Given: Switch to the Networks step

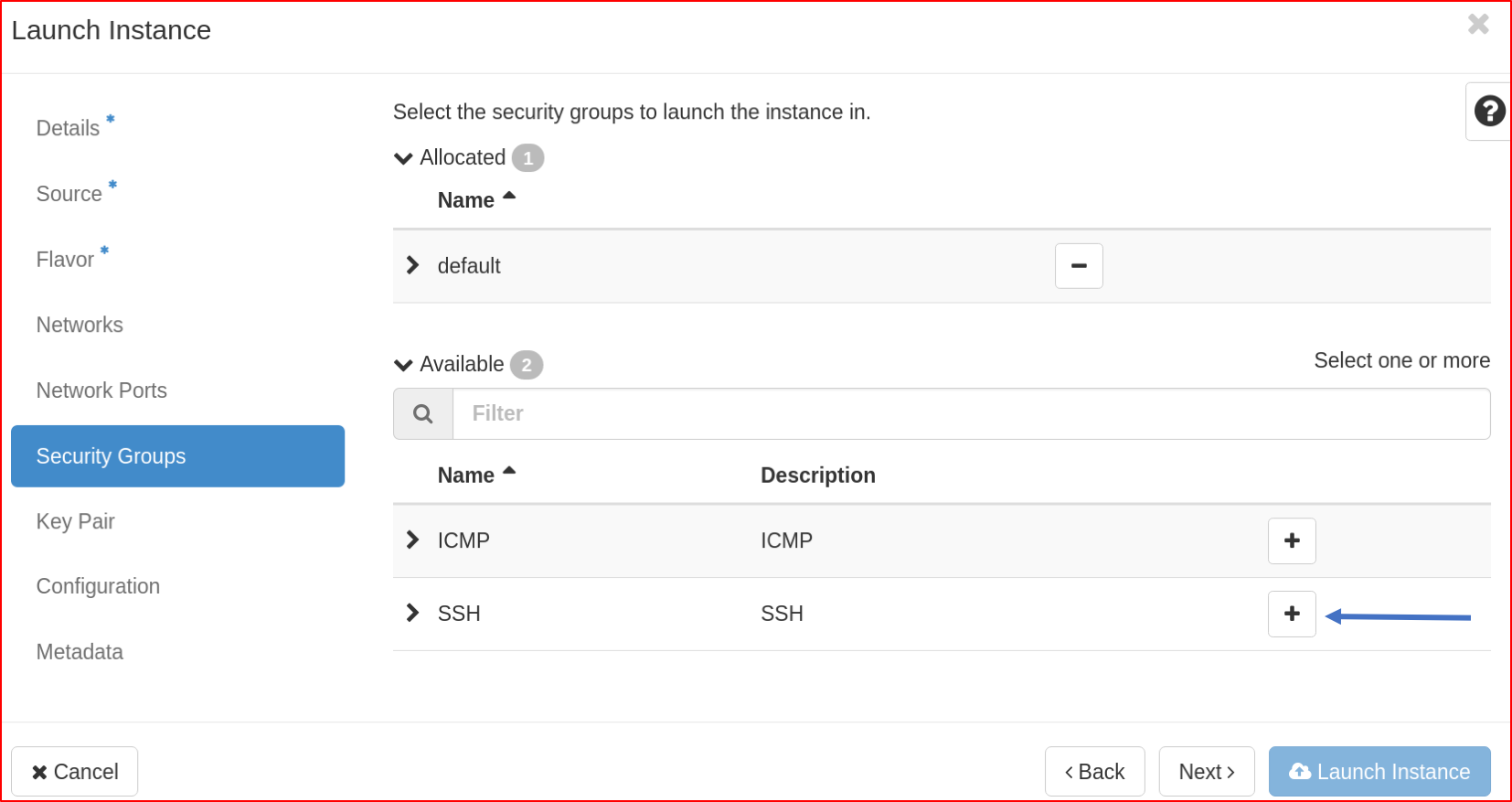Looking at the screenshot, I should pyautogui.click(x=80, y=325).
